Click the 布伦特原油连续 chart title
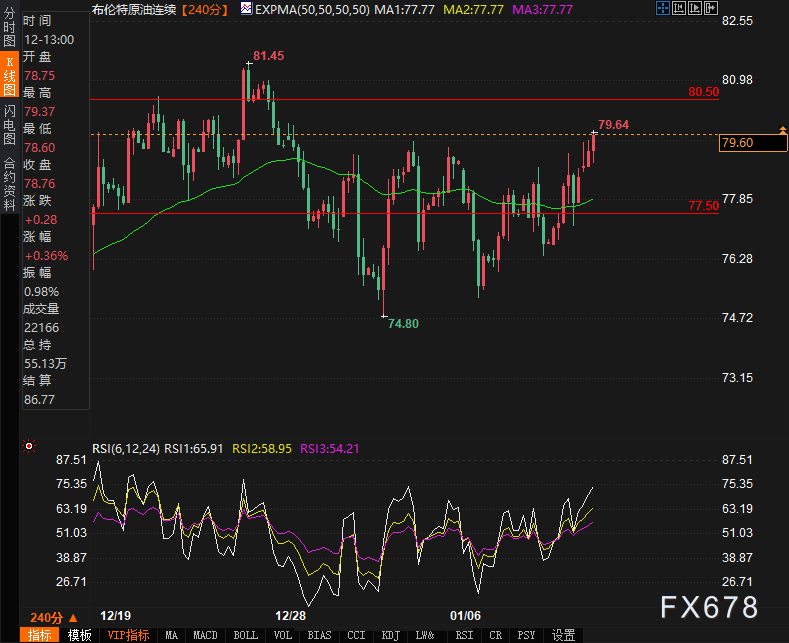The image size is (789, 643). pyautogui.click(x=134, y=10)
